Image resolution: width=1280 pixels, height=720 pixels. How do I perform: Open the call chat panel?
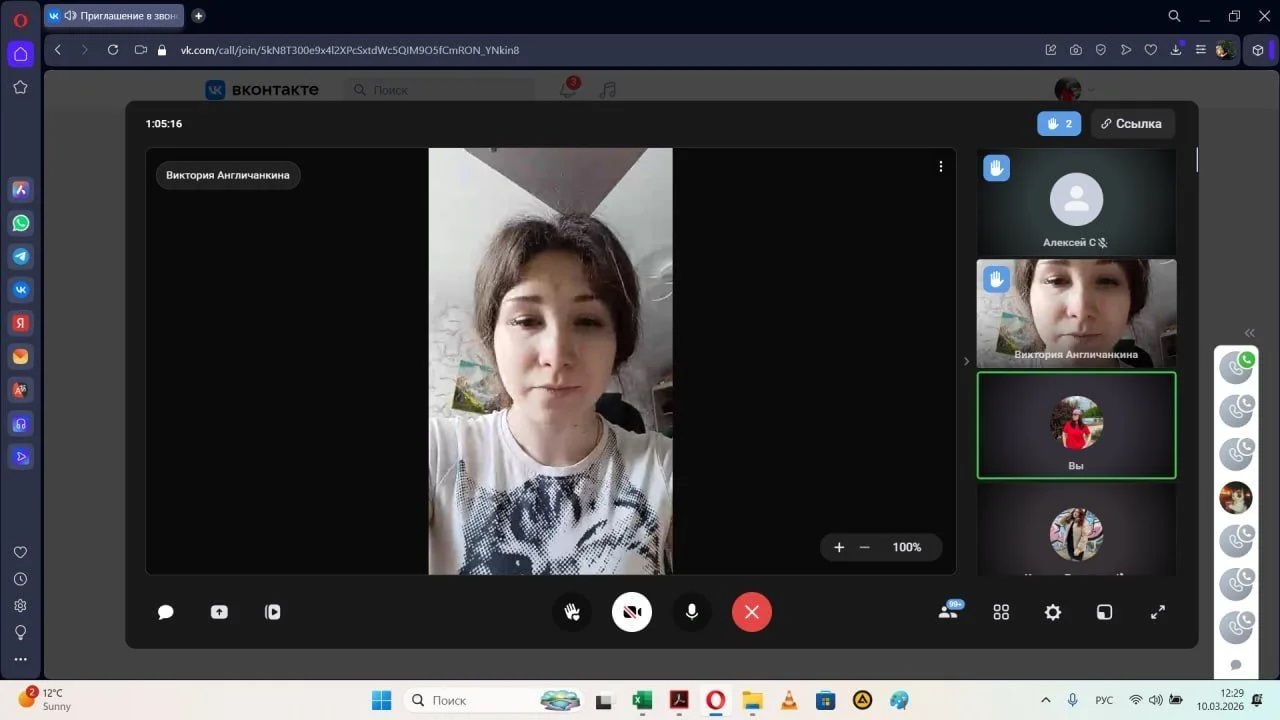(x=166, y=612)
